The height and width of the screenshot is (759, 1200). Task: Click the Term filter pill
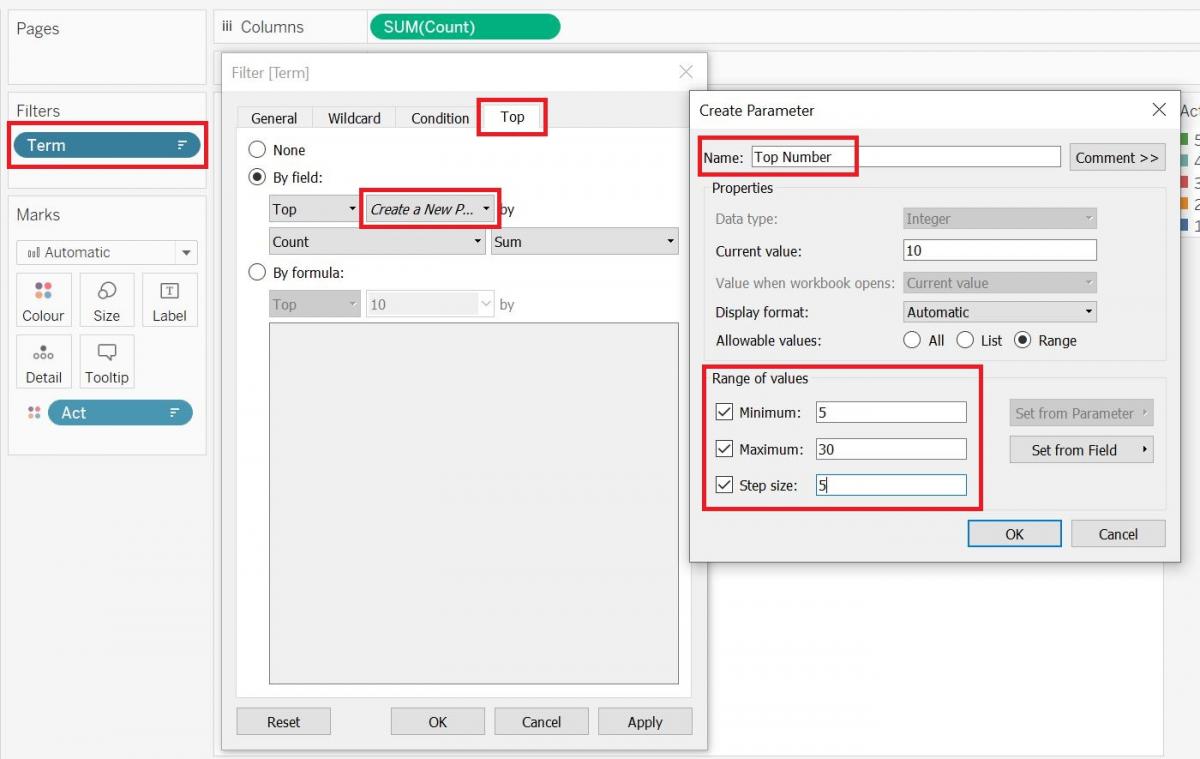(107, 145)
